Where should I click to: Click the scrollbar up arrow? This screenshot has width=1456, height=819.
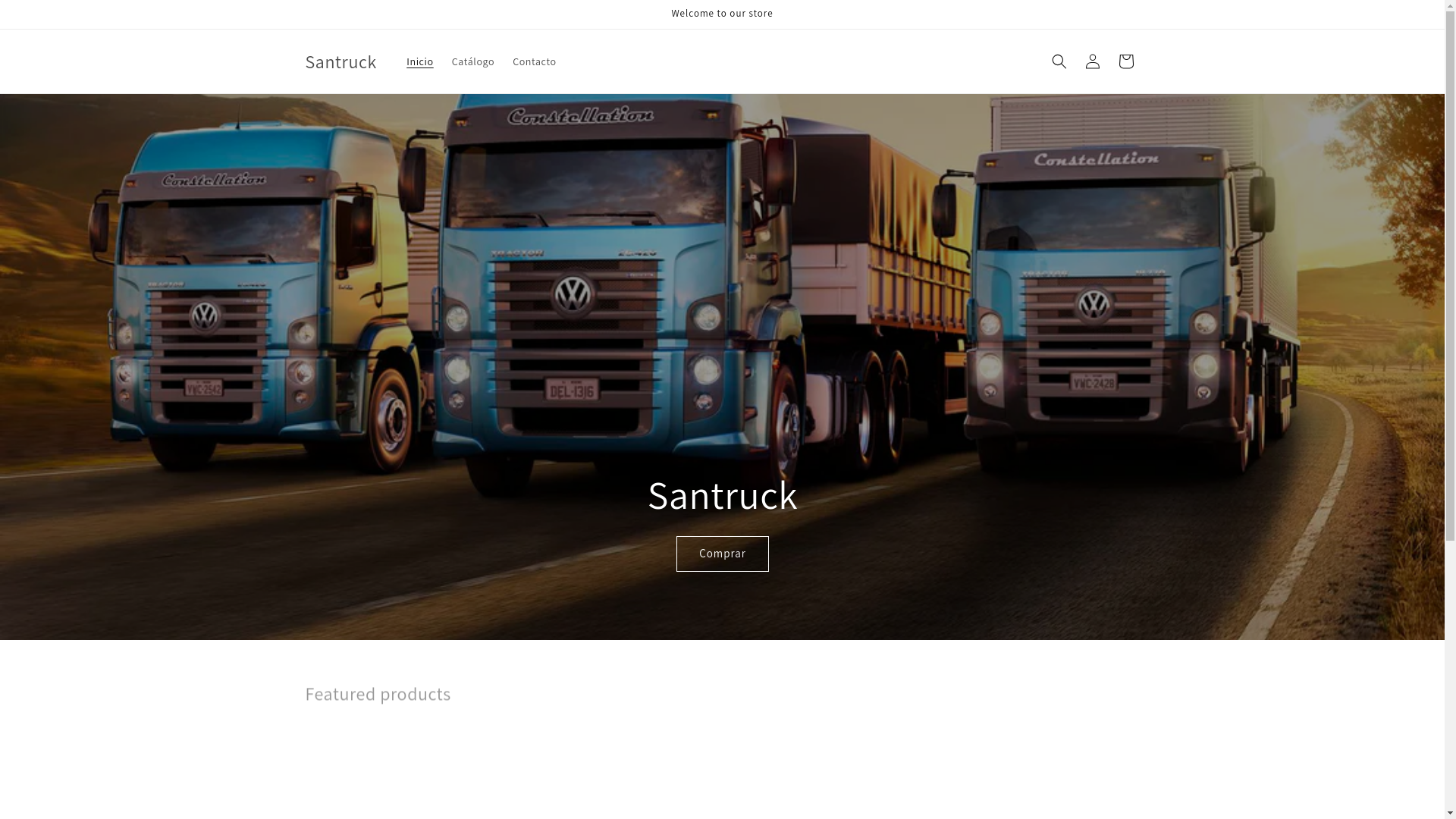point(1450,6)
